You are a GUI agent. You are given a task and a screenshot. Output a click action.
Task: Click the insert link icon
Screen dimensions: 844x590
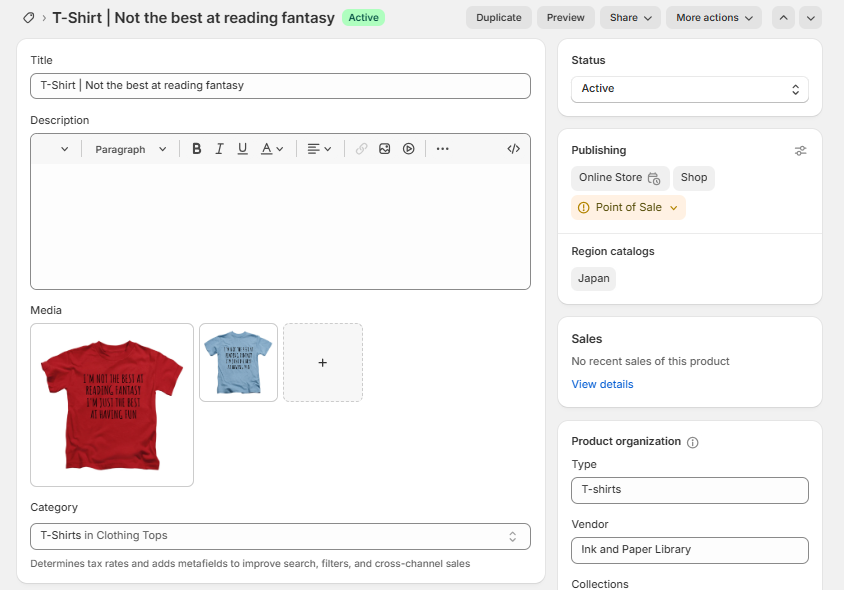361,149
